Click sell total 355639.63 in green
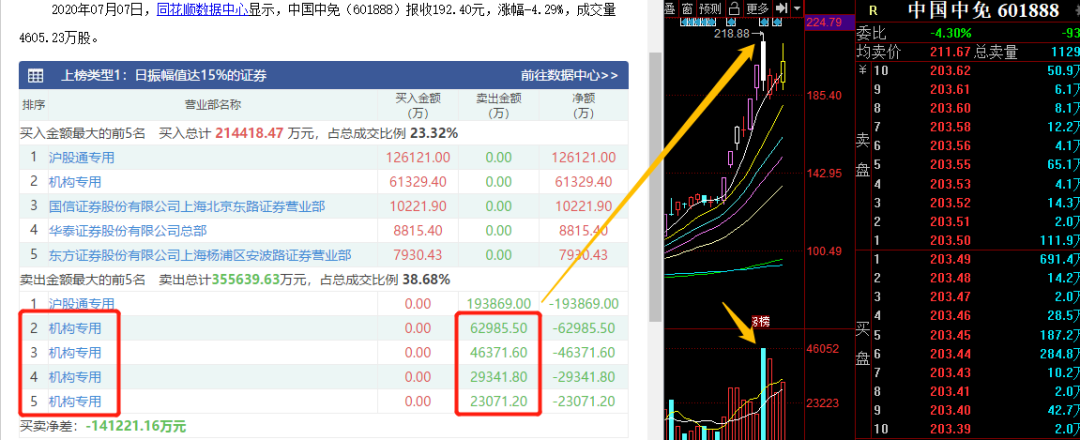 [x=246, y=280]
